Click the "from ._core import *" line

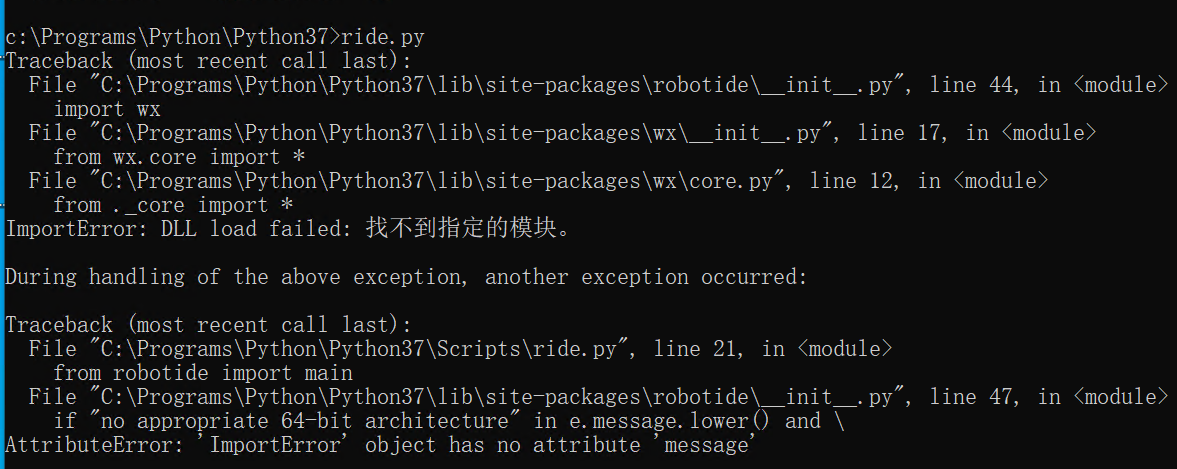point(172,205)
